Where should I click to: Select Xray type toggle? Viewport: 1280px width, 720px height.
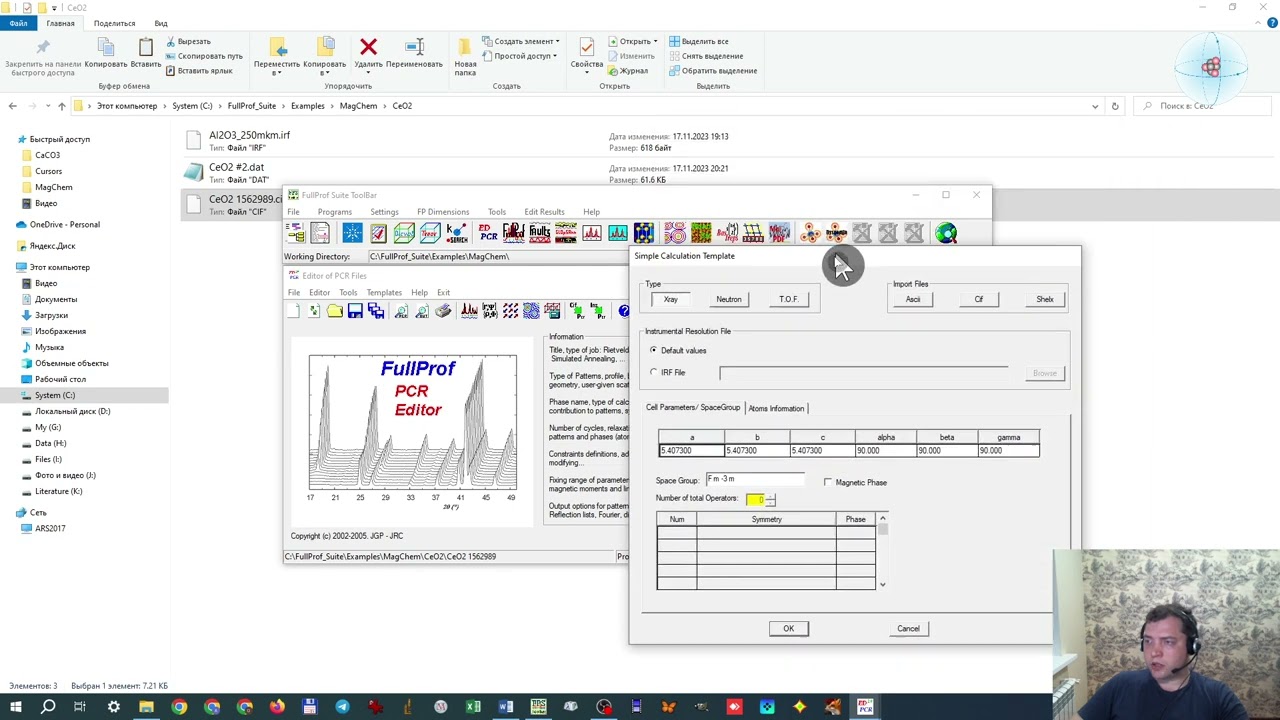pyautogui.click(x=671, y=299)
